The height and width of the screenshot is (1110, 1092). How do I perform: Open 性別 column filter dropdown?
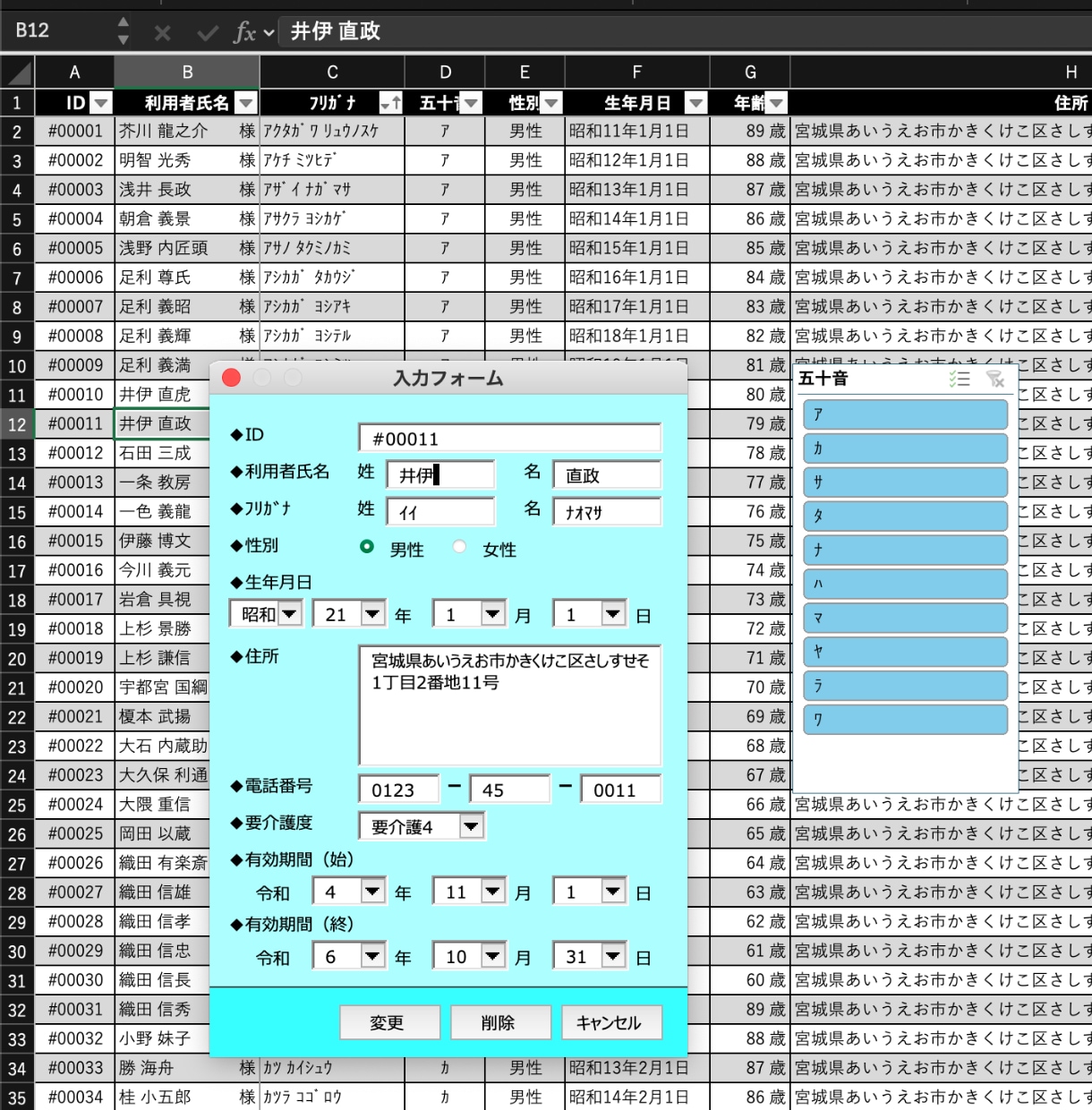(551, 103)
